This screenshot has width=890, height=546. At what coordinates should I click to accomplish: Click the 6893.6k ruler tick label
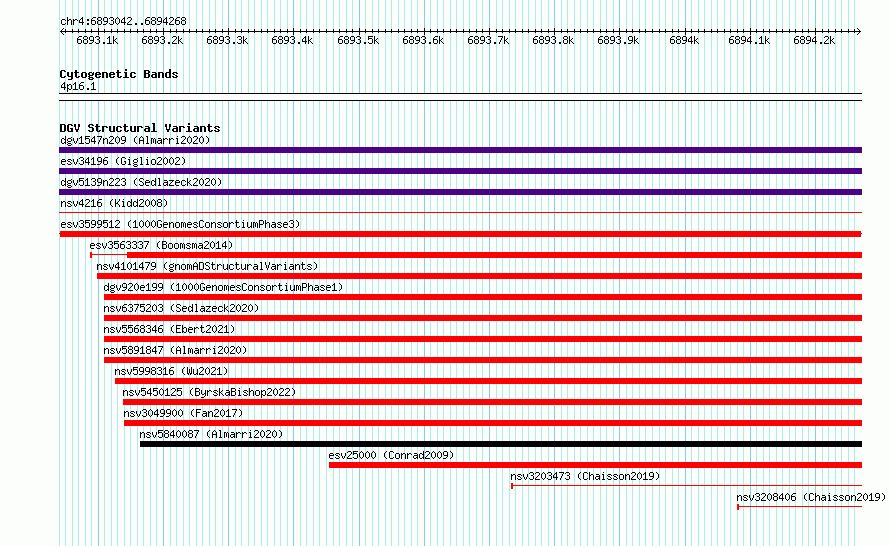coord(423,41)
